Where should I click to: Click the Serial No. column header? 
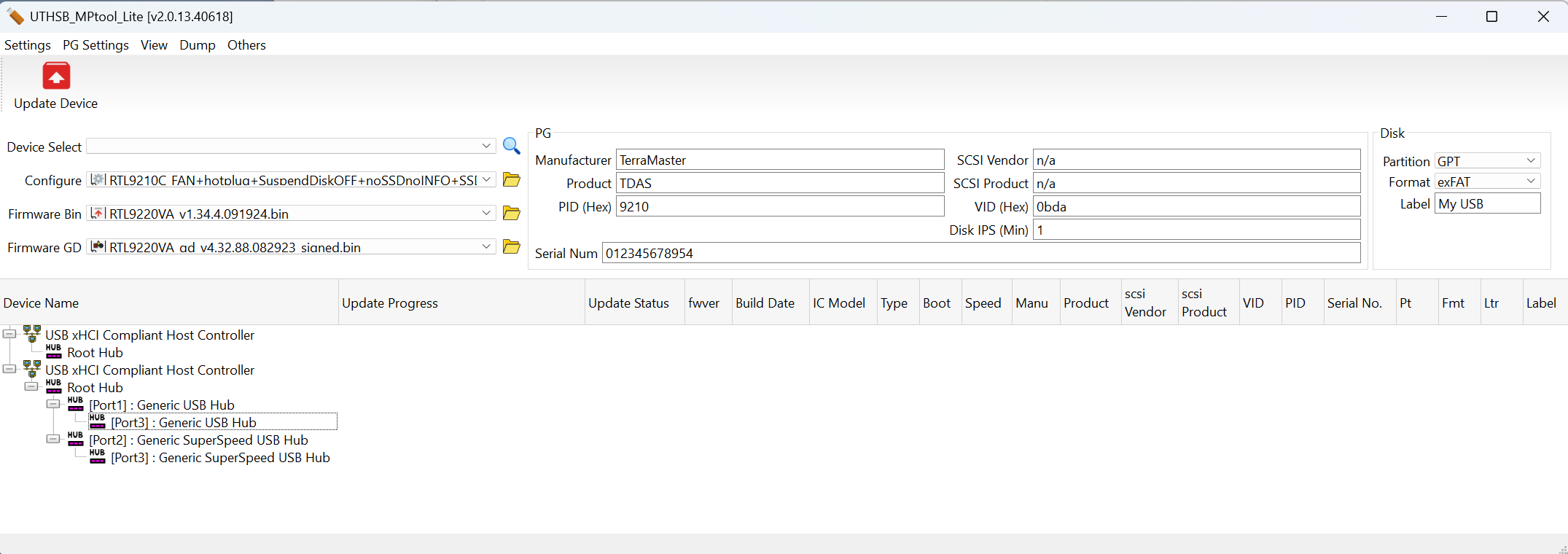[x=1360, y=303]
